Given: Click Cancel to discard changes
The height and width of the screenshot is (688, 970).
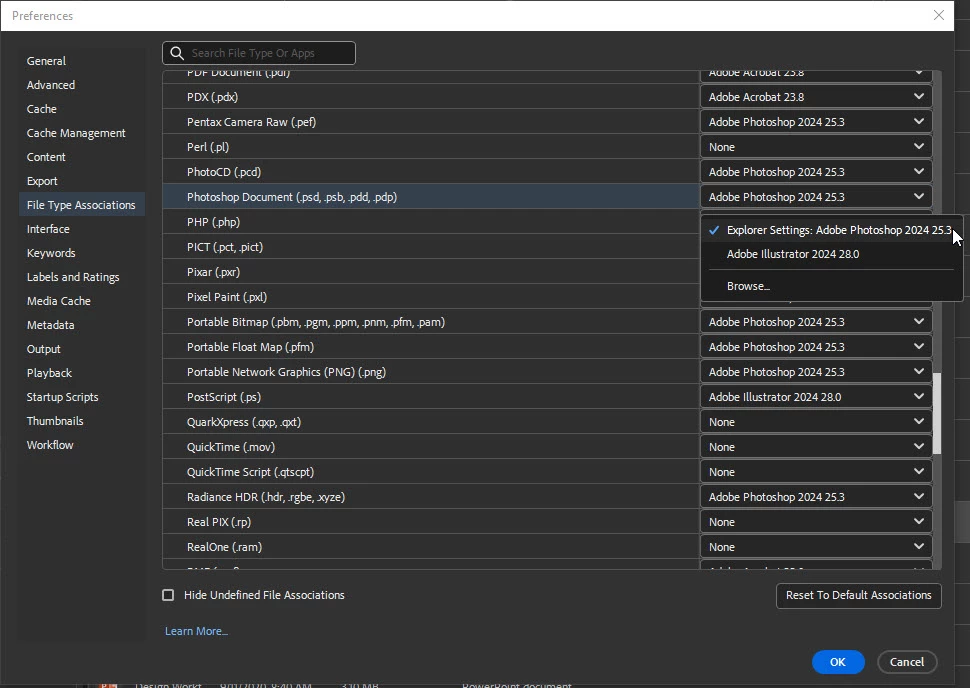Looking at the screenshot, I should click(x=907, y=662).
